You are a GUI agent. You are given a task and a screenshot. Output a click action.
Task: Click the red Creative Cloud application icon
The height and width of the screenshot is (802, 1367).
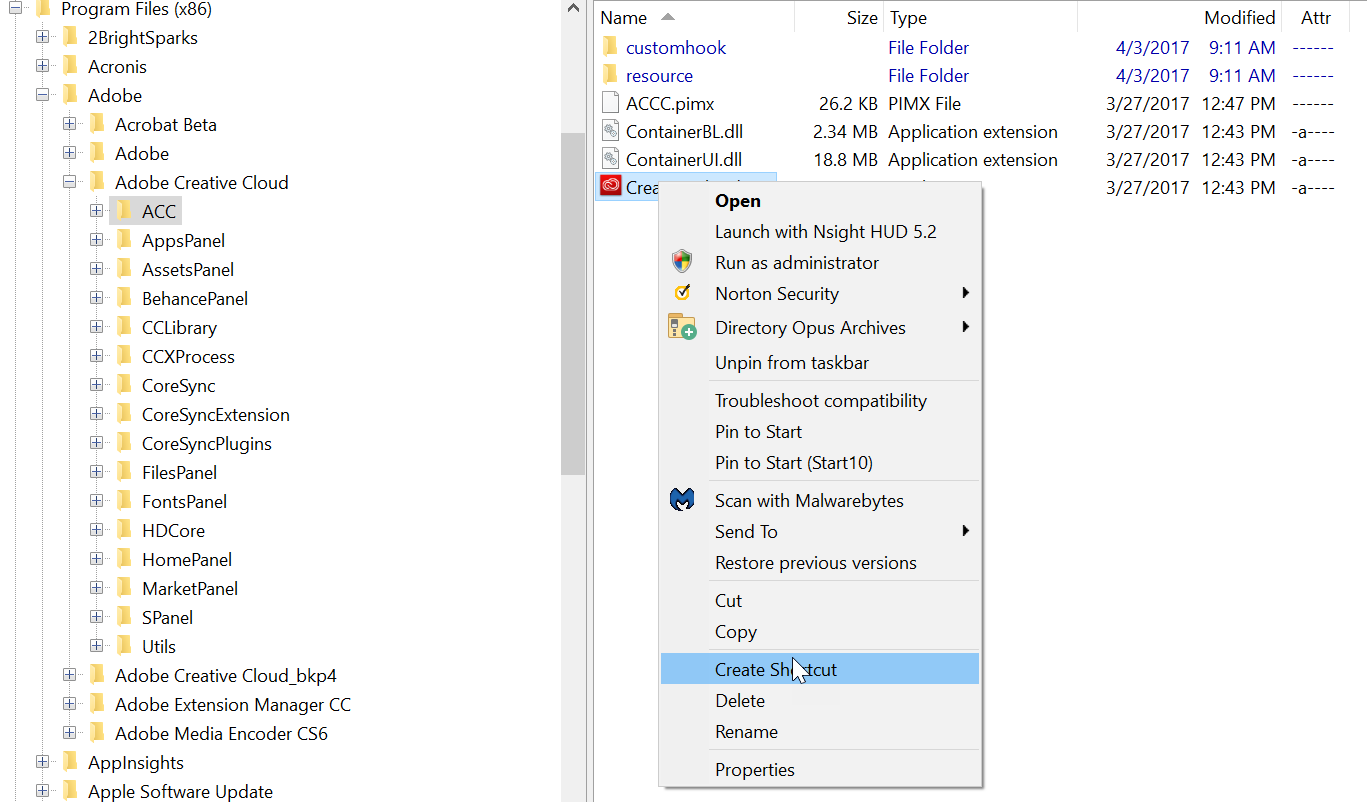pyautogui.click(x=610, y=186)
